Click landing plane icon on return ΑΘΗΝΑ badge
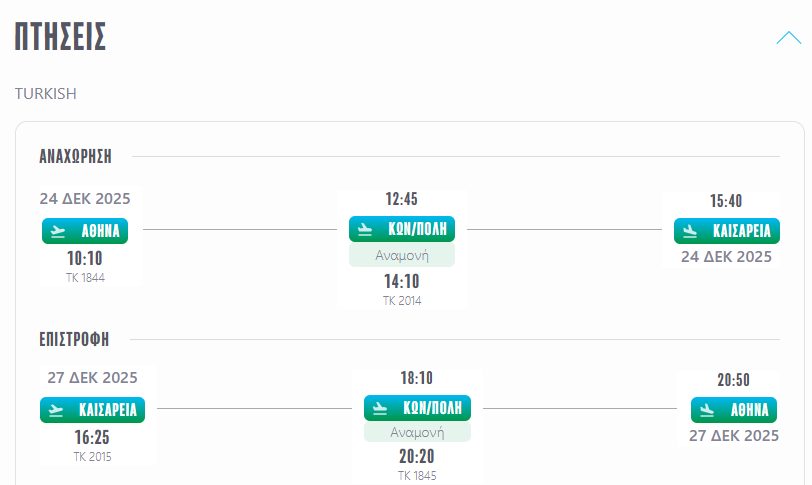 coord(707,410)
